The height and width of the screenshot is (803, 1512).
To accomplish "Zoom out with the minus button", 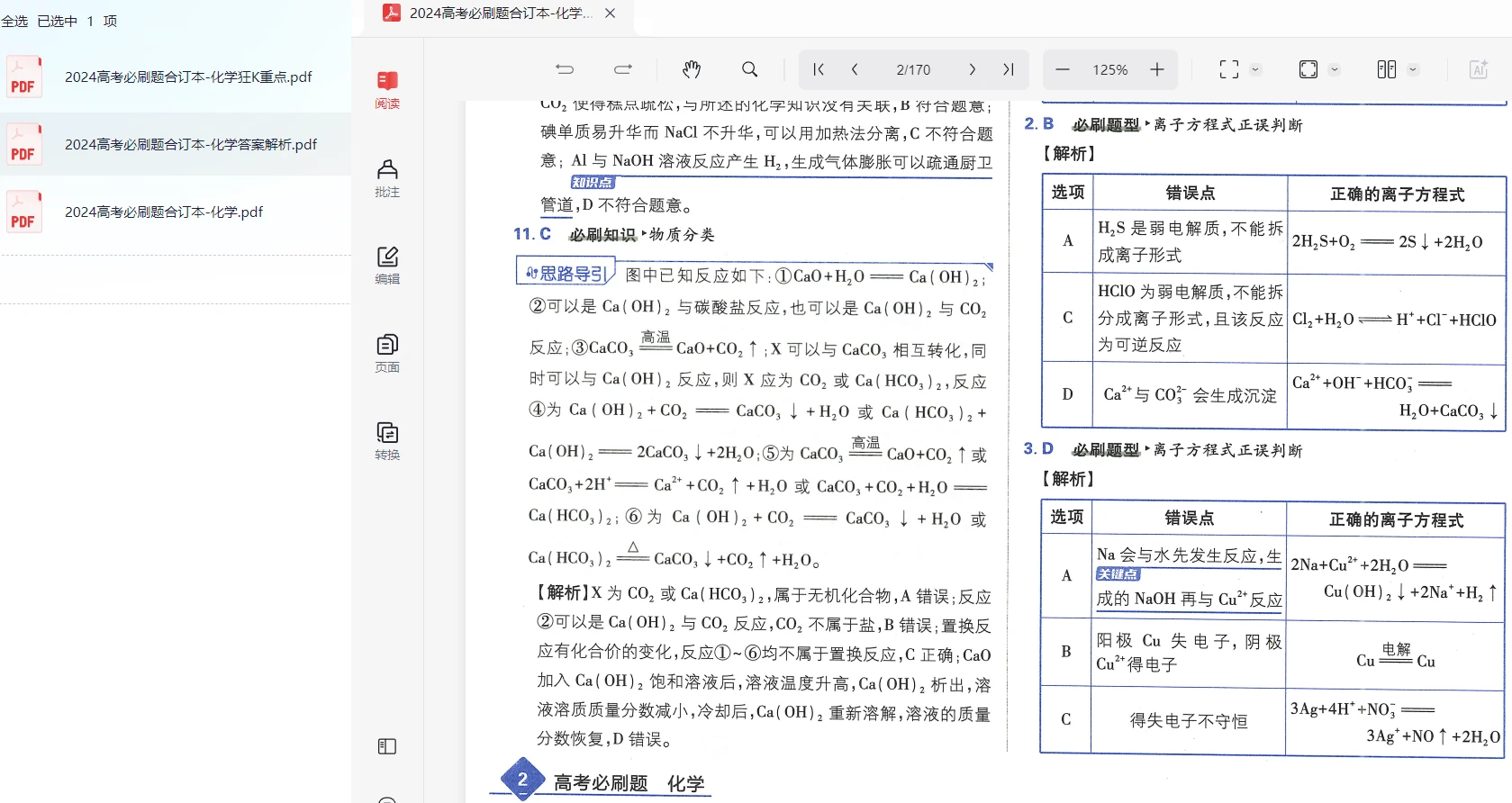I will (1063, 69).
